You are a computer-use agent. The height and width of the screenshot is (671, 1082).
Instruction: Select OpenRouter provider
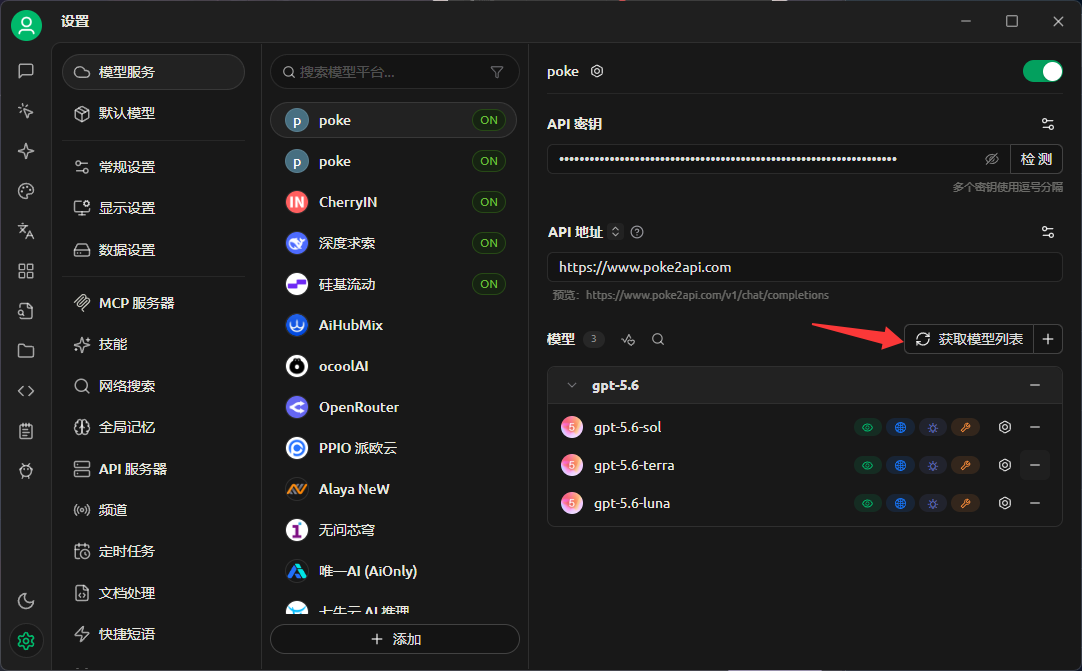(393, 407)
